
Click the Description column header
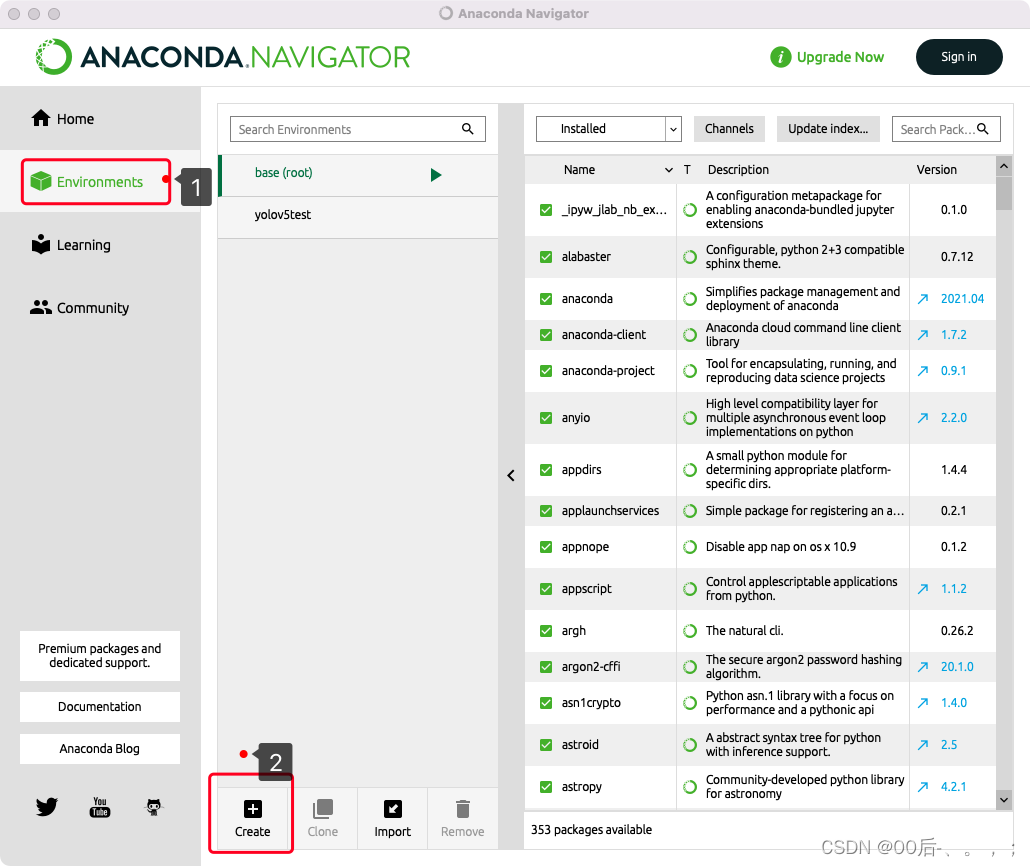(738, 170)
